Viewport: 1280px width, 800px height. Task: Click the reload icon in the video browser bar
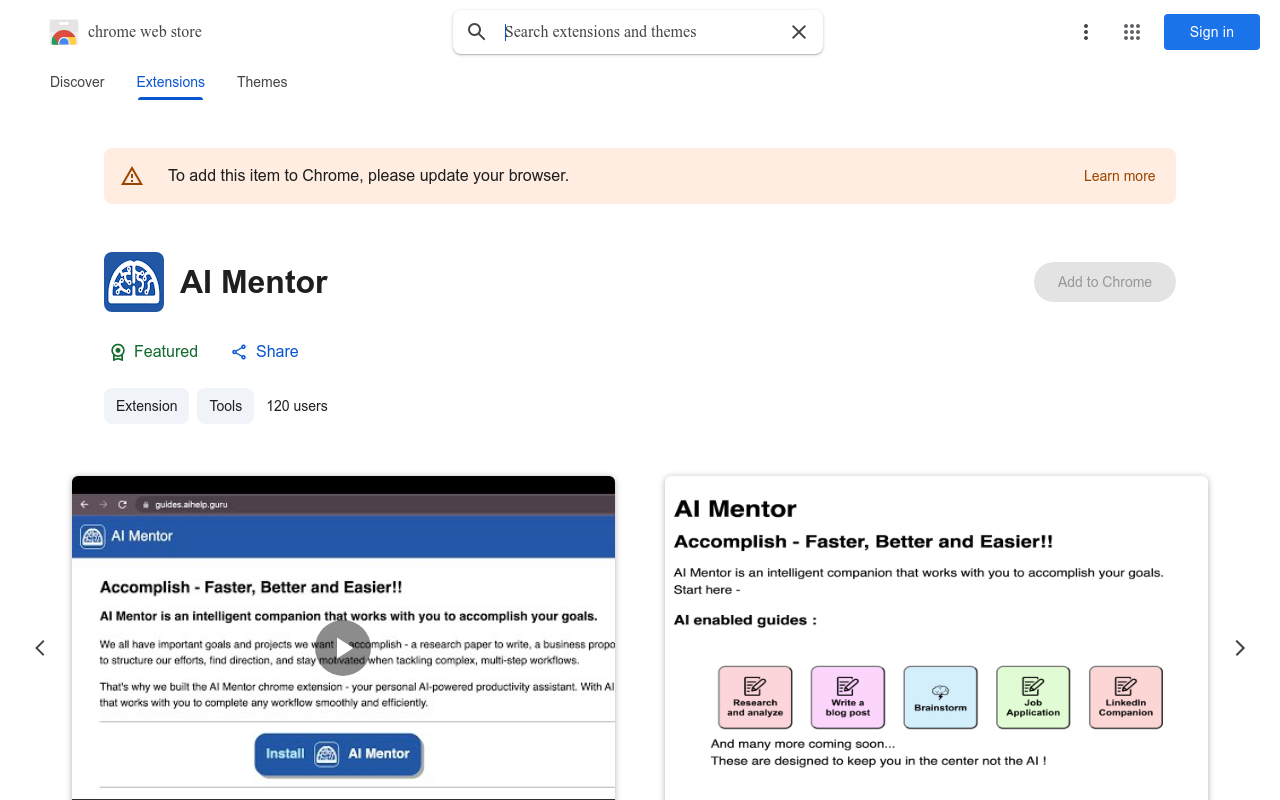click(123, 505)
